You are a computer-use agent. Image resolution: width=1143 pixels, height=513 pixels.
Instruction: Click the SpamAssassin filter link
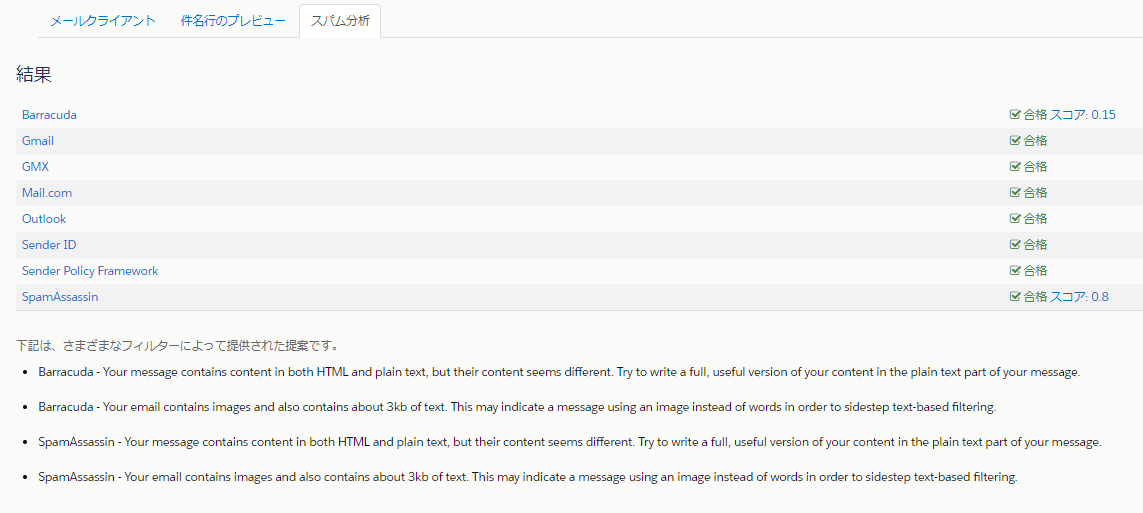(60, 297)
